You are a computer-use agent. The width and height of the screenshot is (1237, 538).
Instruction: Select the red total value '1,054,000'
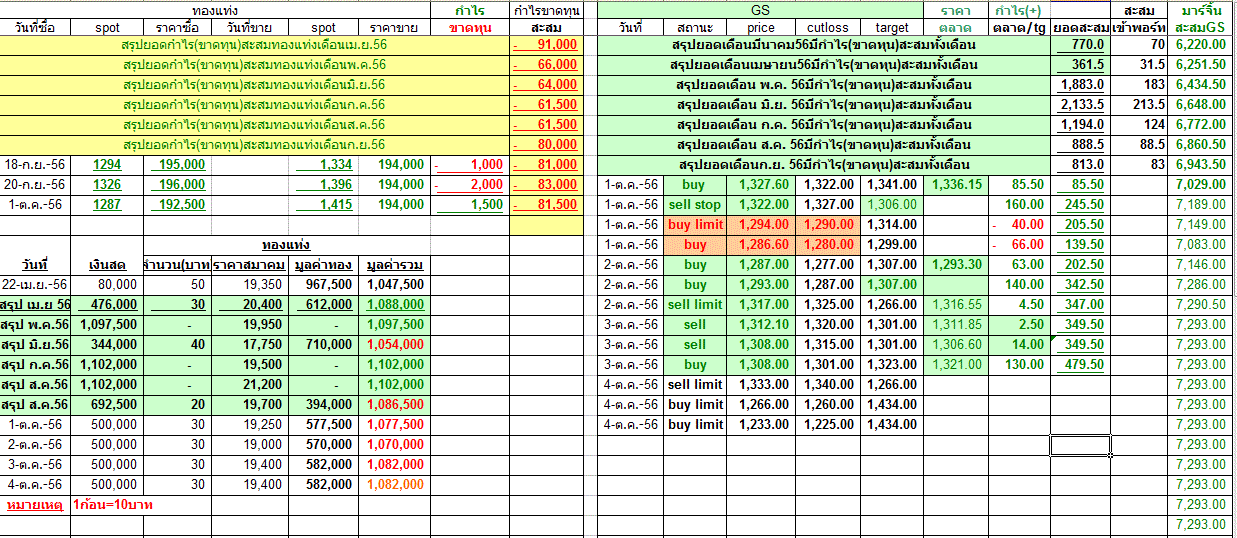click(395, 344)
